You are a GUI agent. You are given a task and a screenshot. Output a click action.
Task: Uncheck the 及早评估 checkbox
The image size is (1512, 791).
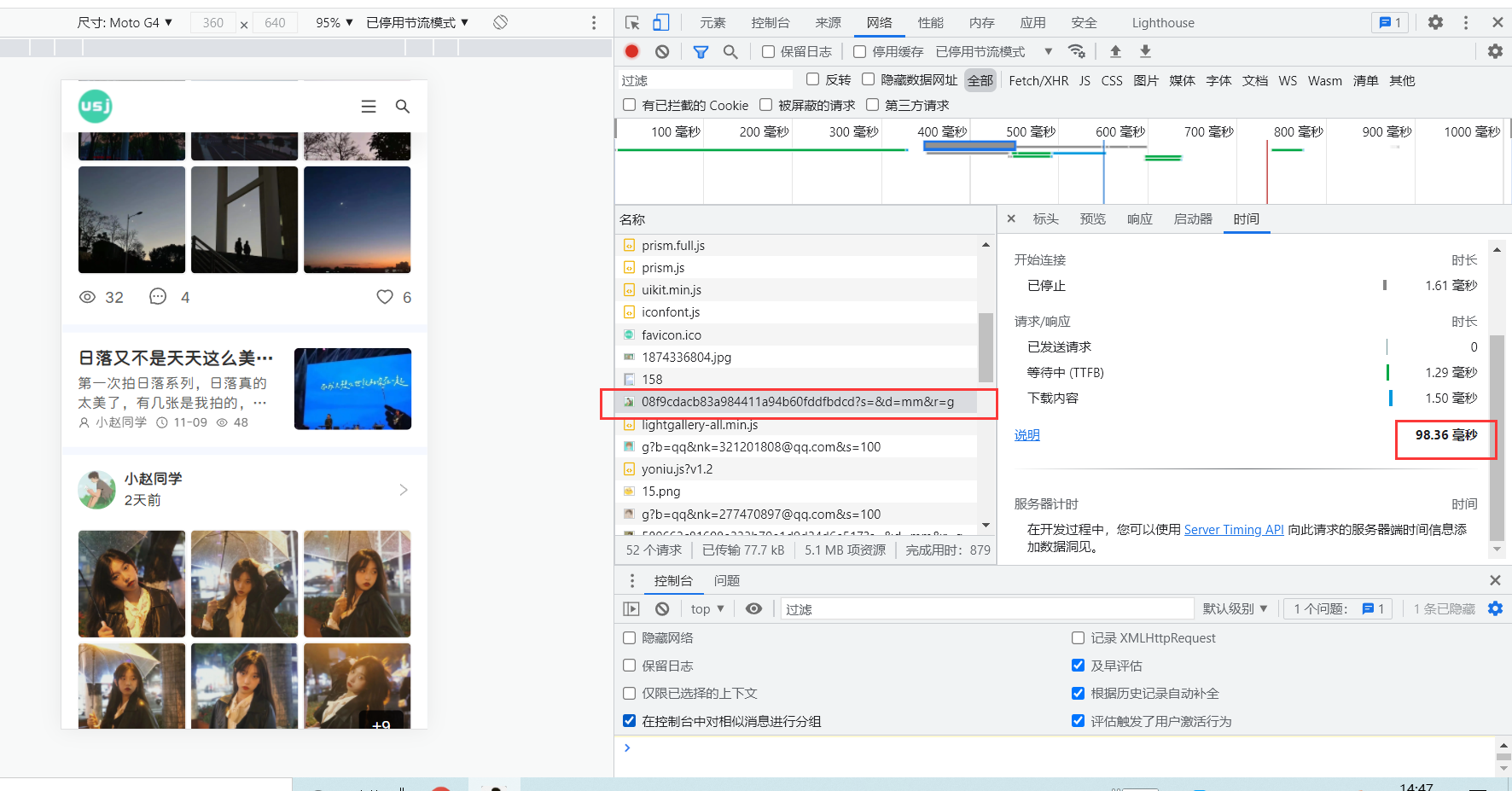pyautogui.click(x=1078, y=666)
